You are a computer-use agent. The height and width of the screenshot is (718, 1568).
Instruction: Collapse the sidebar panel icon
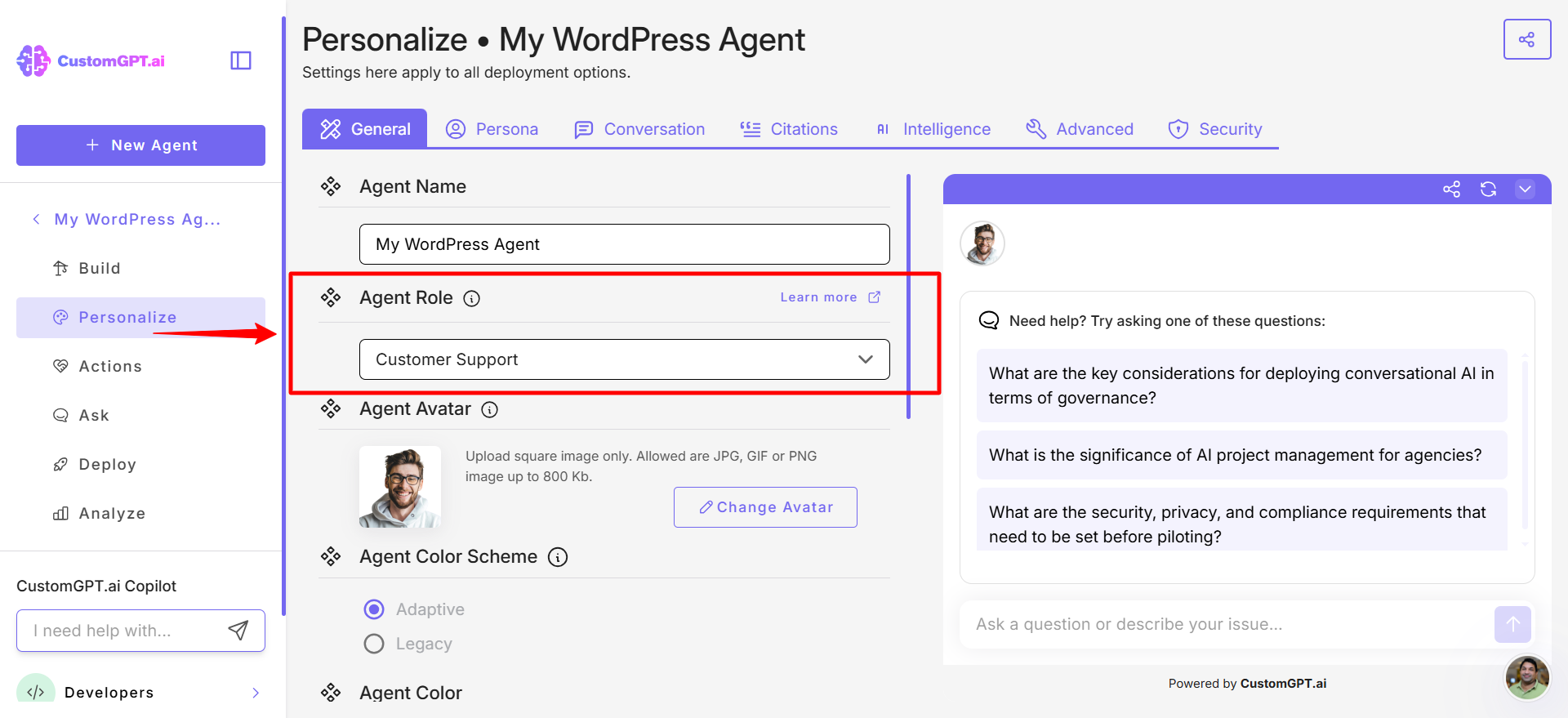tap(241, 60)
